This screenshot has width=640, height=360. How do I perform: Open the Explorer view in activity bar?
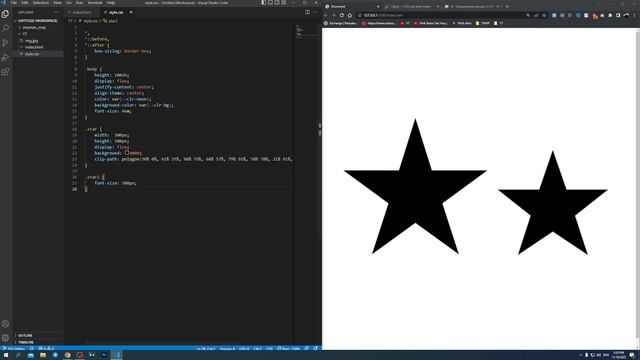click(5, 14)
